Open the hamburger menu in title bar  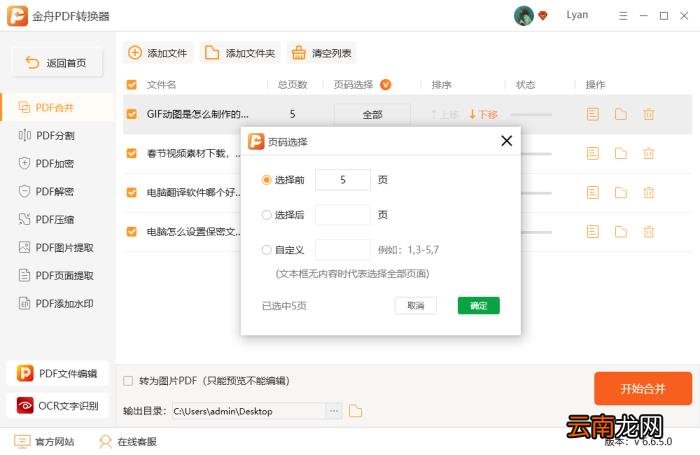(x=623, y=16)
